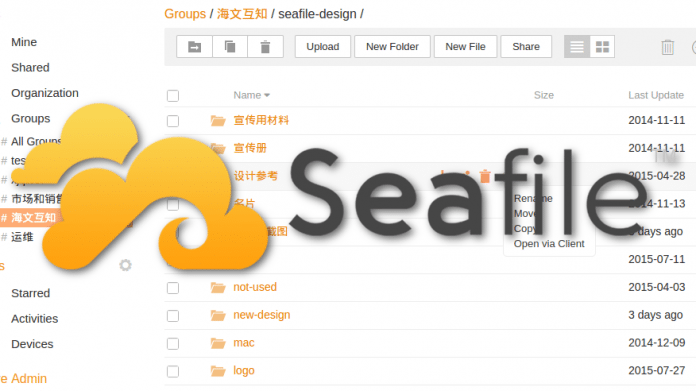The image size is (696, 391).
Task: Click the New File button
Action: pyautogui.click(x=465, y=47)
